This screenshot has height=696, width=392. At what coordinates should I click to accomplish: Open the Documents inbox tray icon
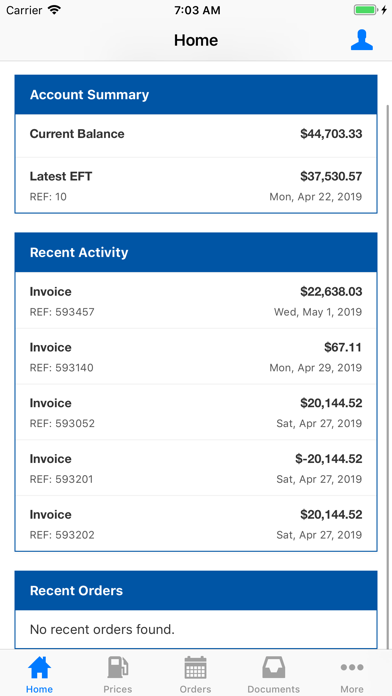coord(273,667)
